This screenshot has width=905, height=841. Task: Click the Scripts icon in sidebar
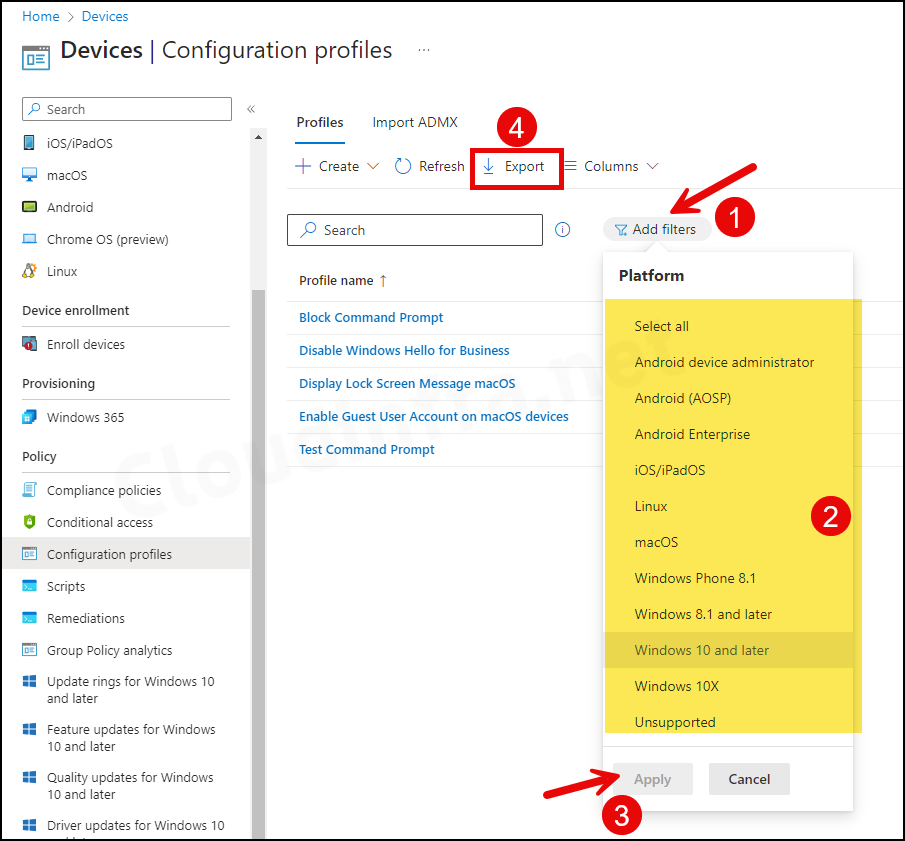pos(29,585)
